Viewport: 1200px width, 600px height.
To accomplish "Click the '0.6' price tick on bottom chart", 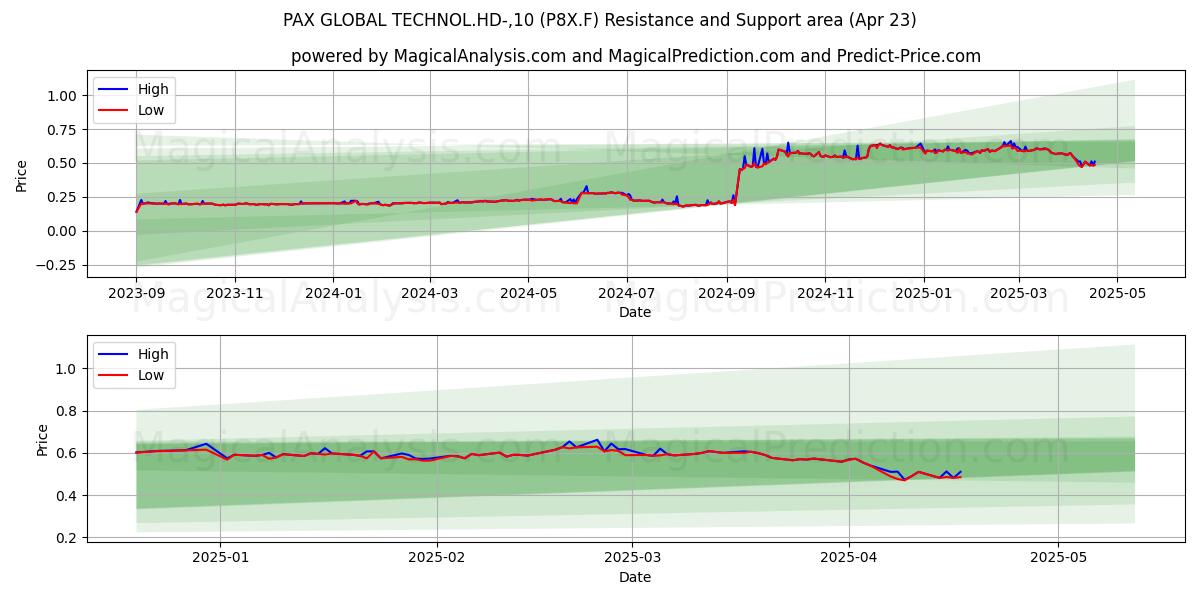I will pos(68,454).
